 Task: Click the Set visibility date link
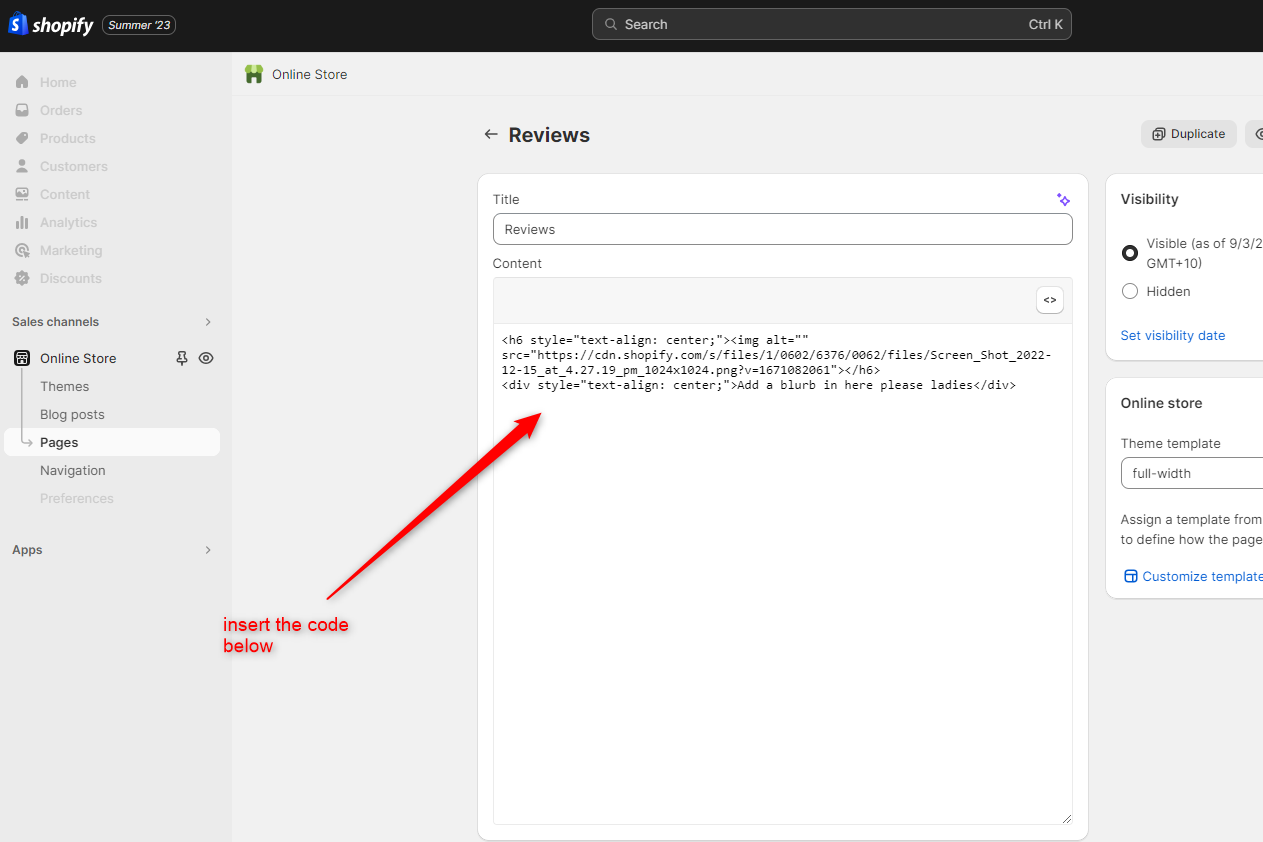[x=1172, y=335]
